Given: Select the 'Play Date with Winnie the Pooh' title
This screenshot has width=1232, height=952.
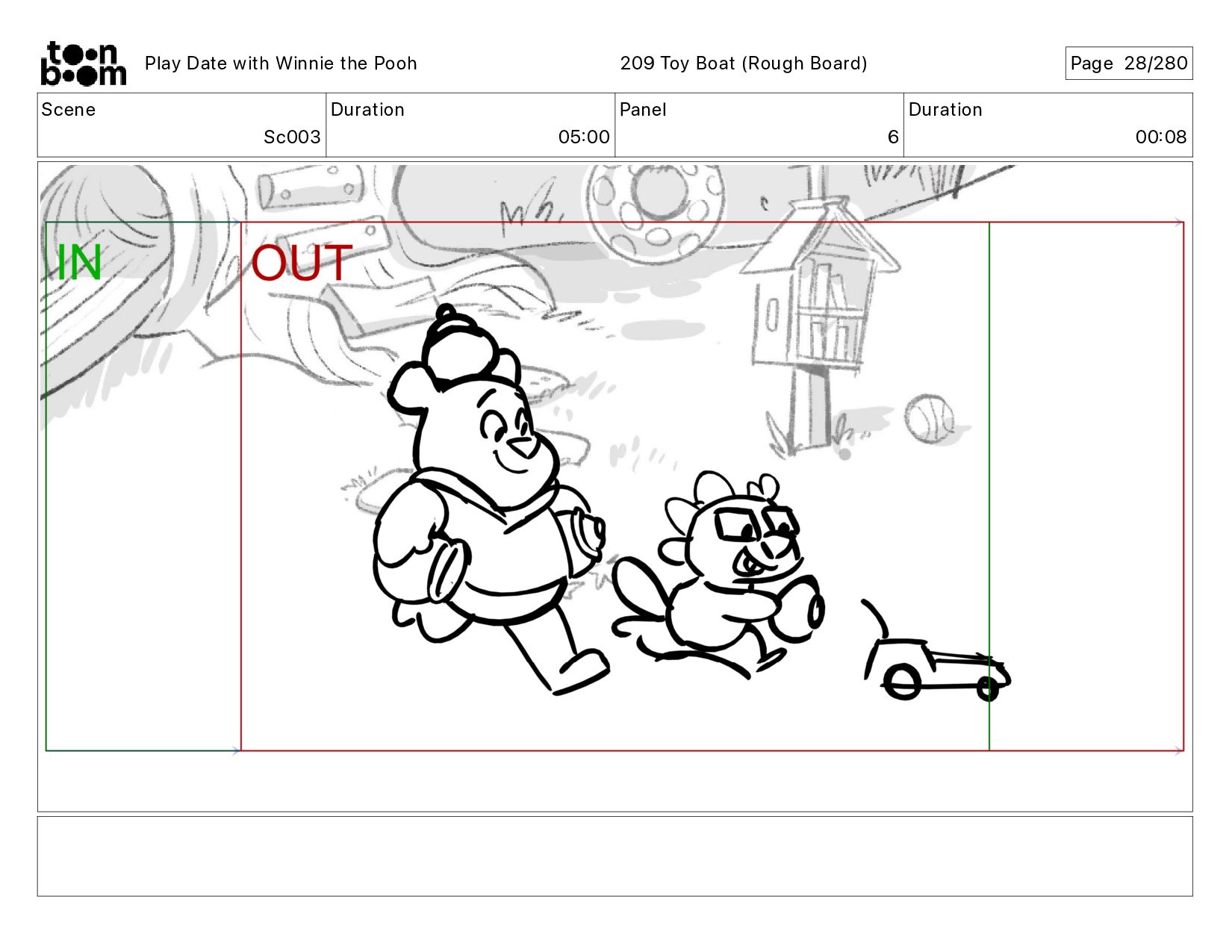Looking at the screenshot, I should tap(281, 63).
